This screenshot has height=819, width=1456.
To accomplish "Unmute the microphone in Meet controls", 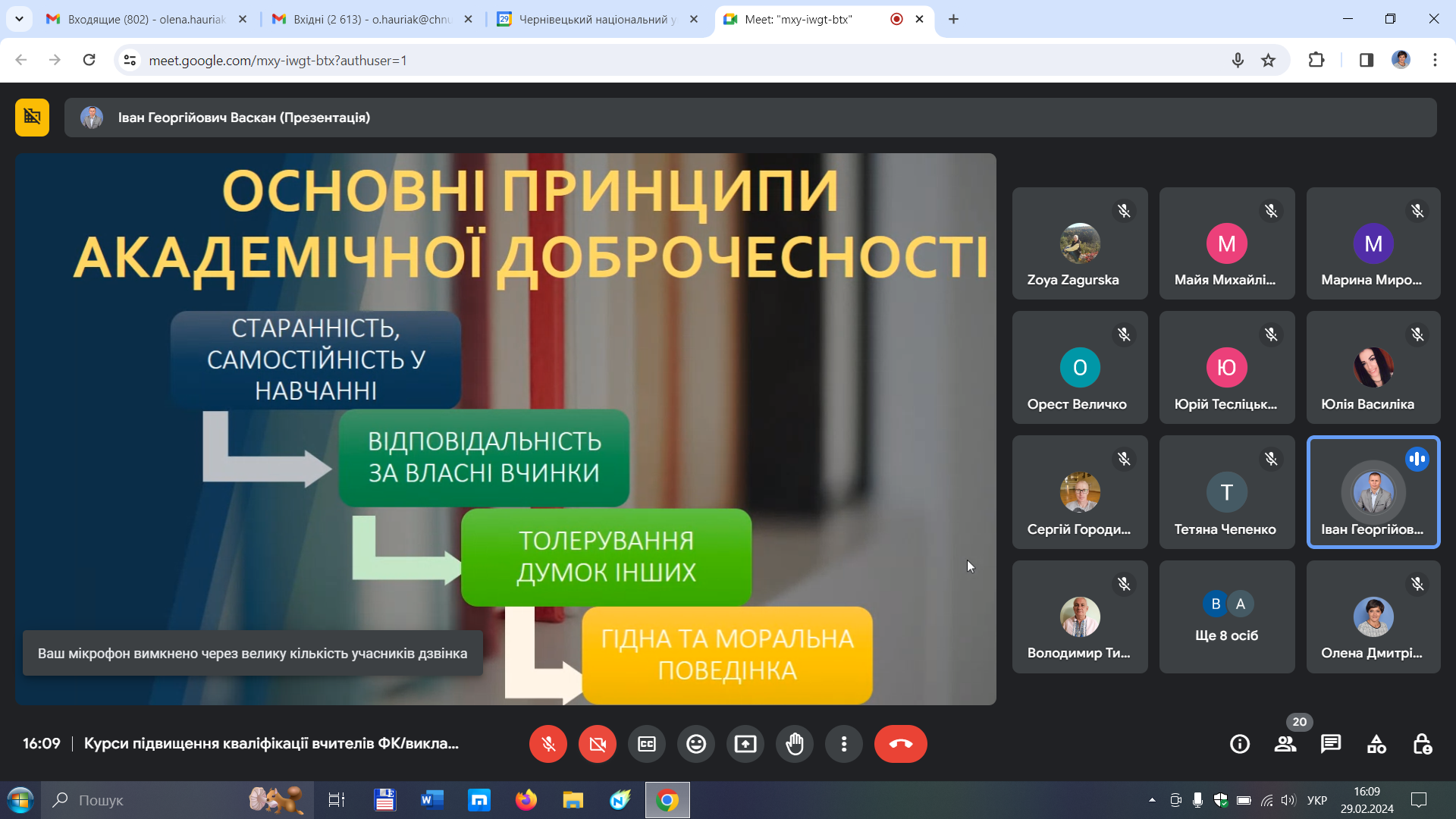I will point(548,744).
